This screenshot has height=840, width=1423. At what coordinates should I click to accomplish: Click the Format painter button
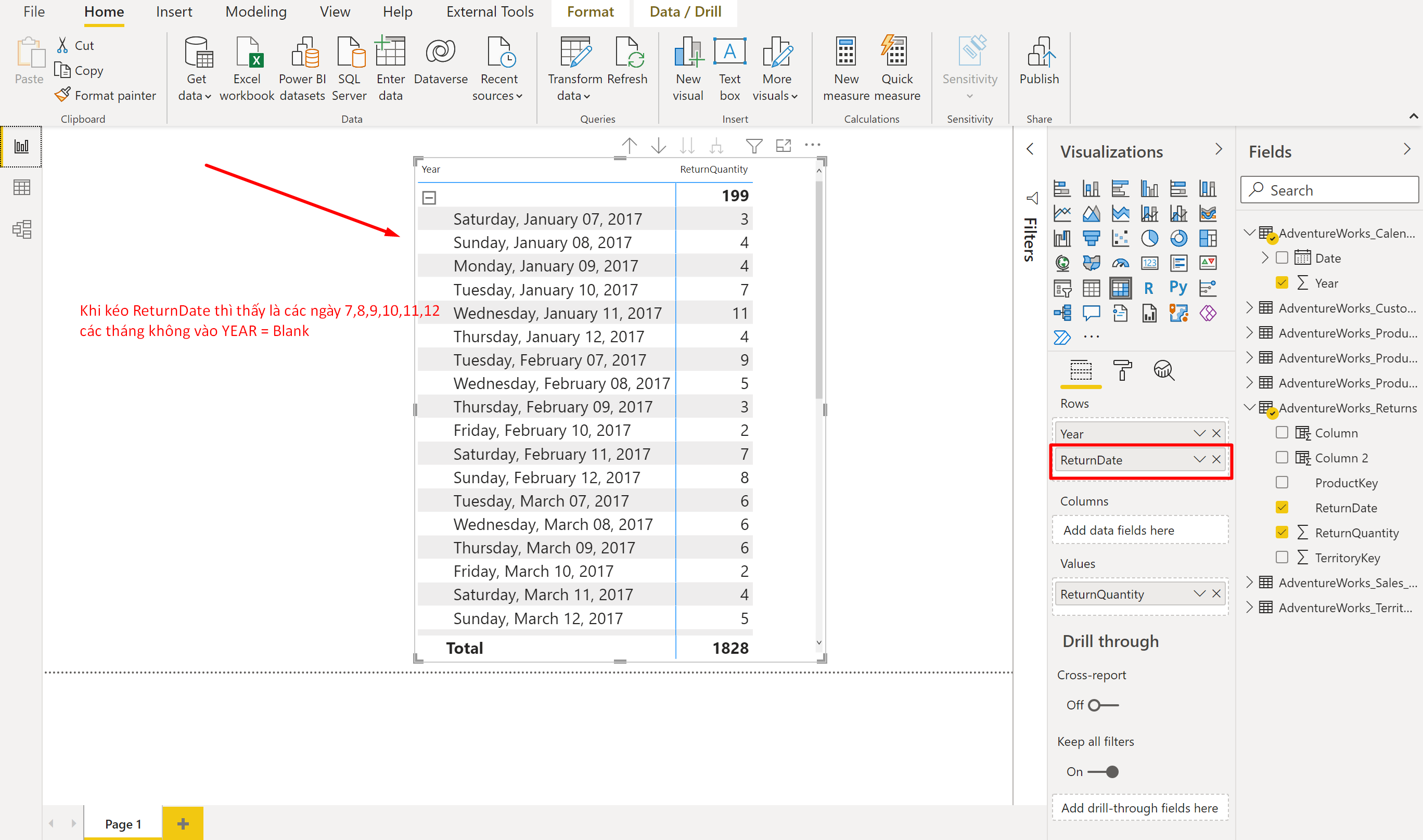[x=105, y=95]
